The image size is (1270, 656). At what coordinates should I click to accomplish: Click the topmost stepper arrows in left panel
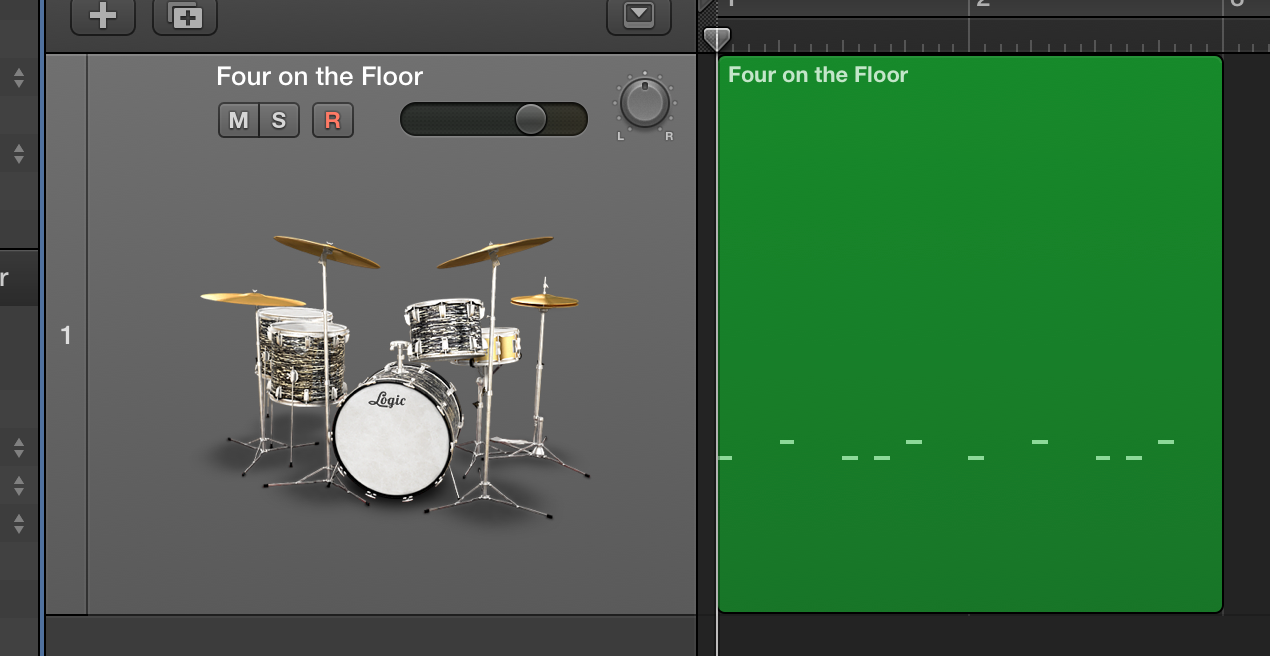pyautogui.click(x=18, y=77)
